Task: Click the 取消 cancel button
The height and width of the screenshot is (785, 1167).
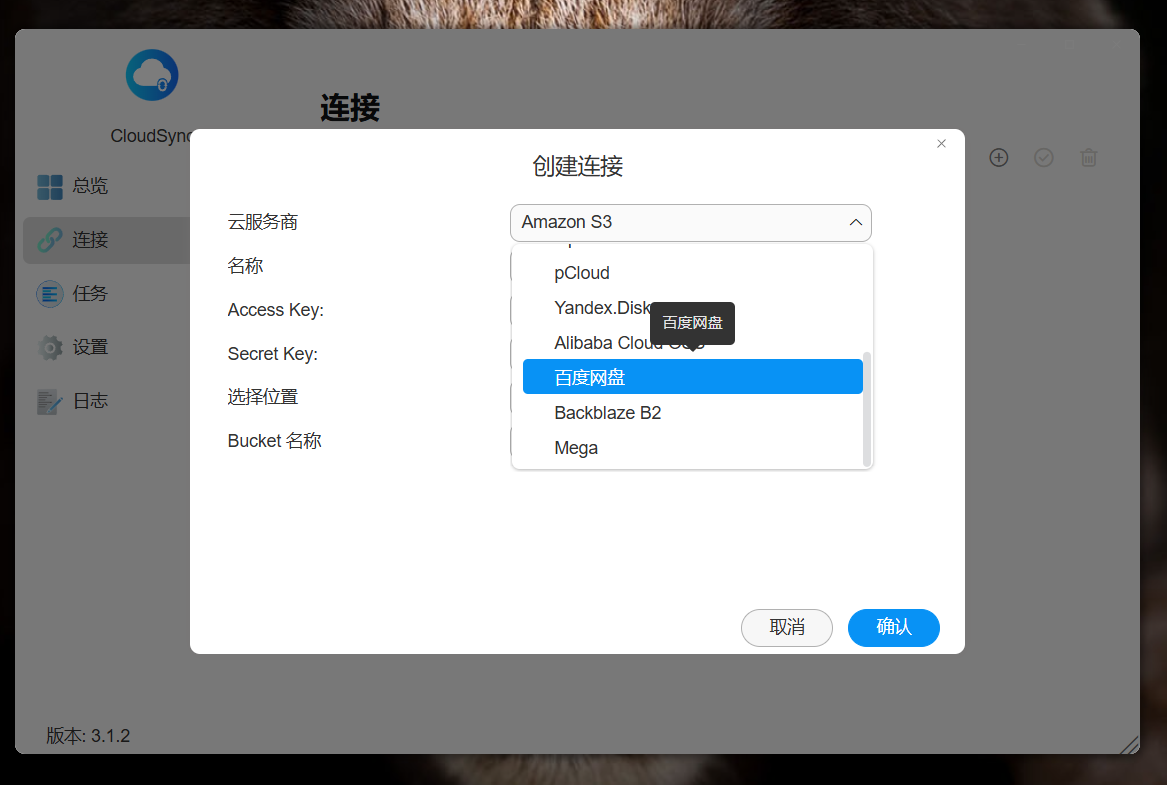Action: [x=787, y=627]
